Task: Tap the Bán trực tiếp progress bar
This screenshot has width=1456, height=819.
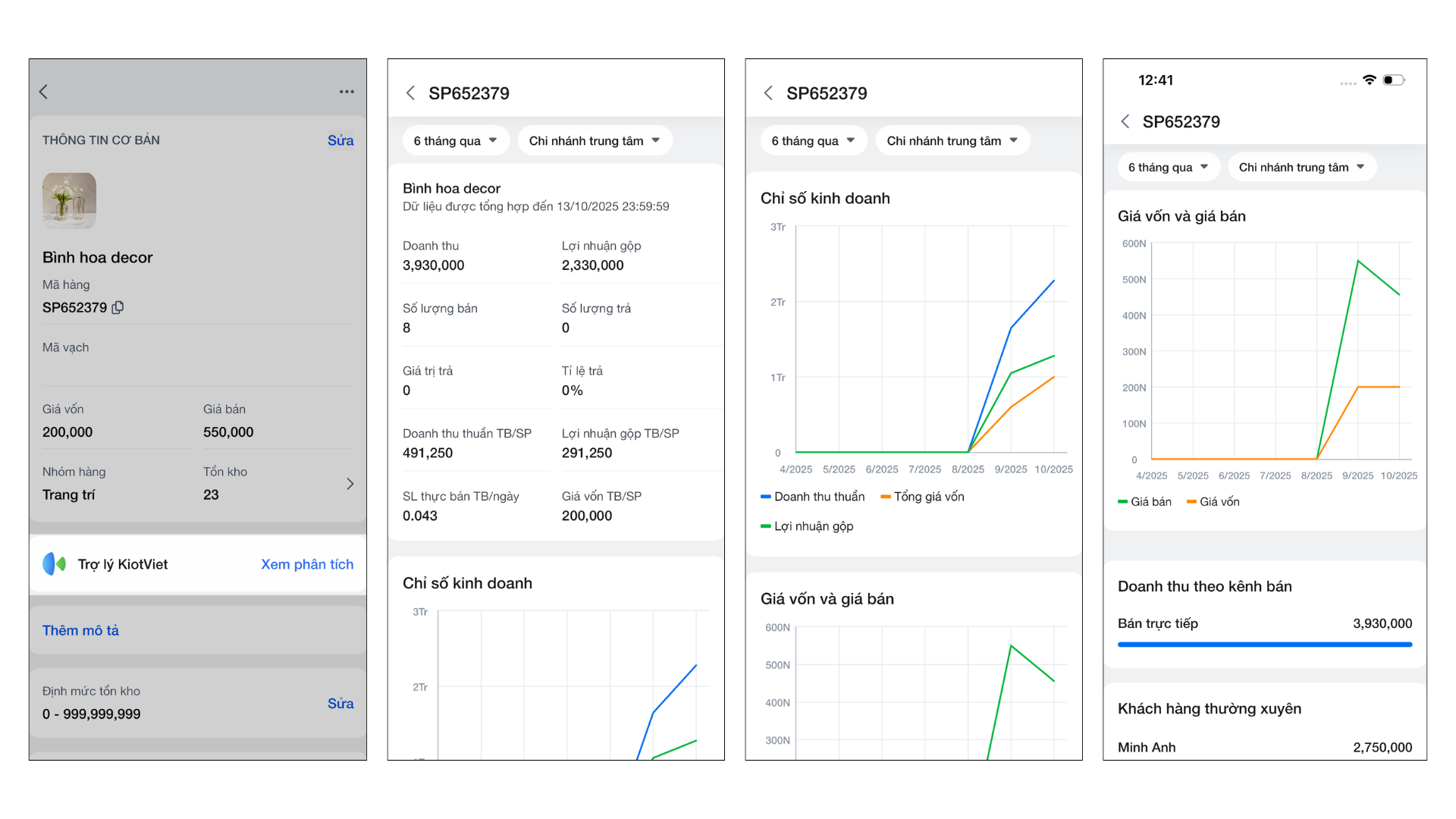Action: coord(1264,645)
